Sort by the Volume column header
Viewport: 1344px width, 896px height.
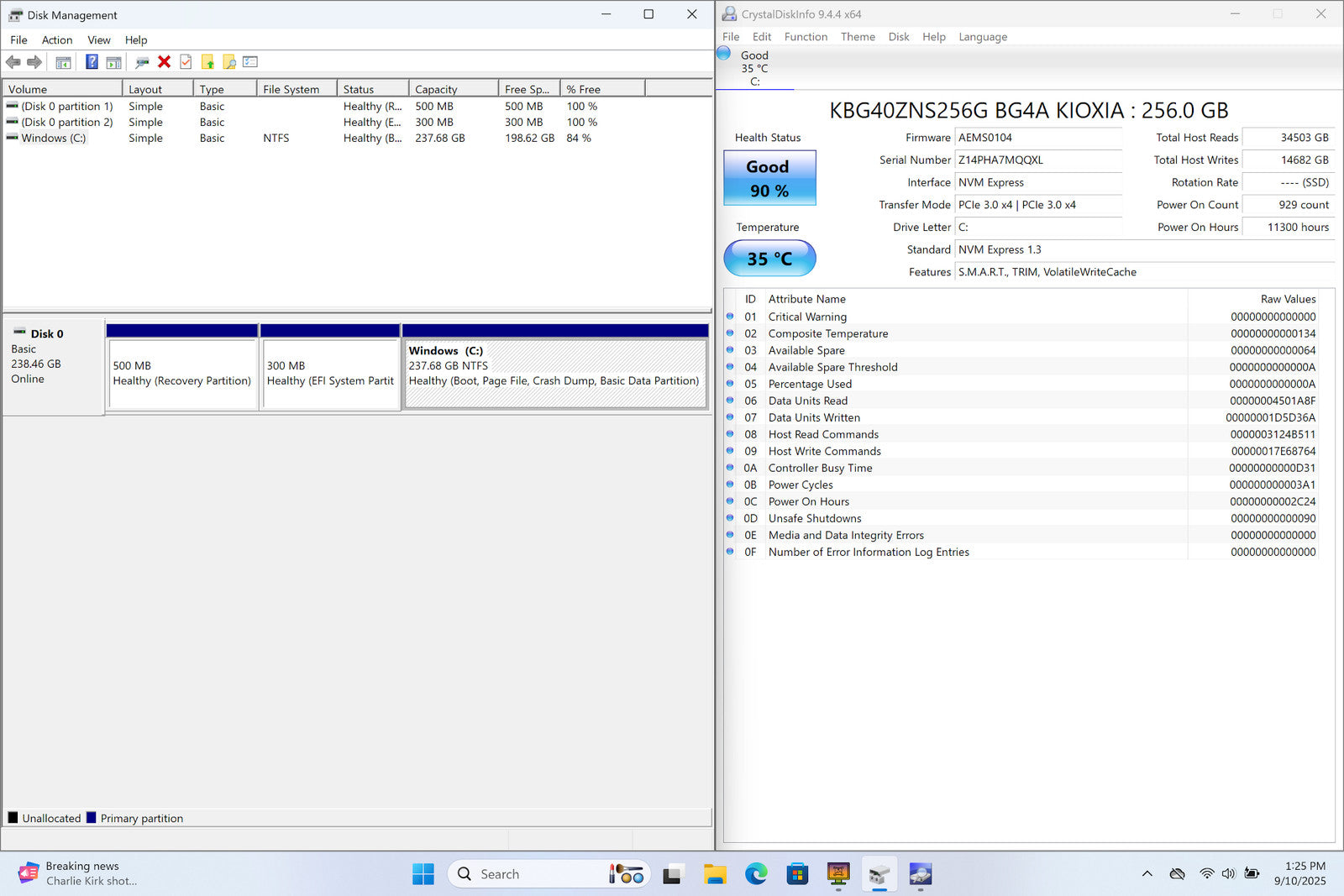coord(63,89)
